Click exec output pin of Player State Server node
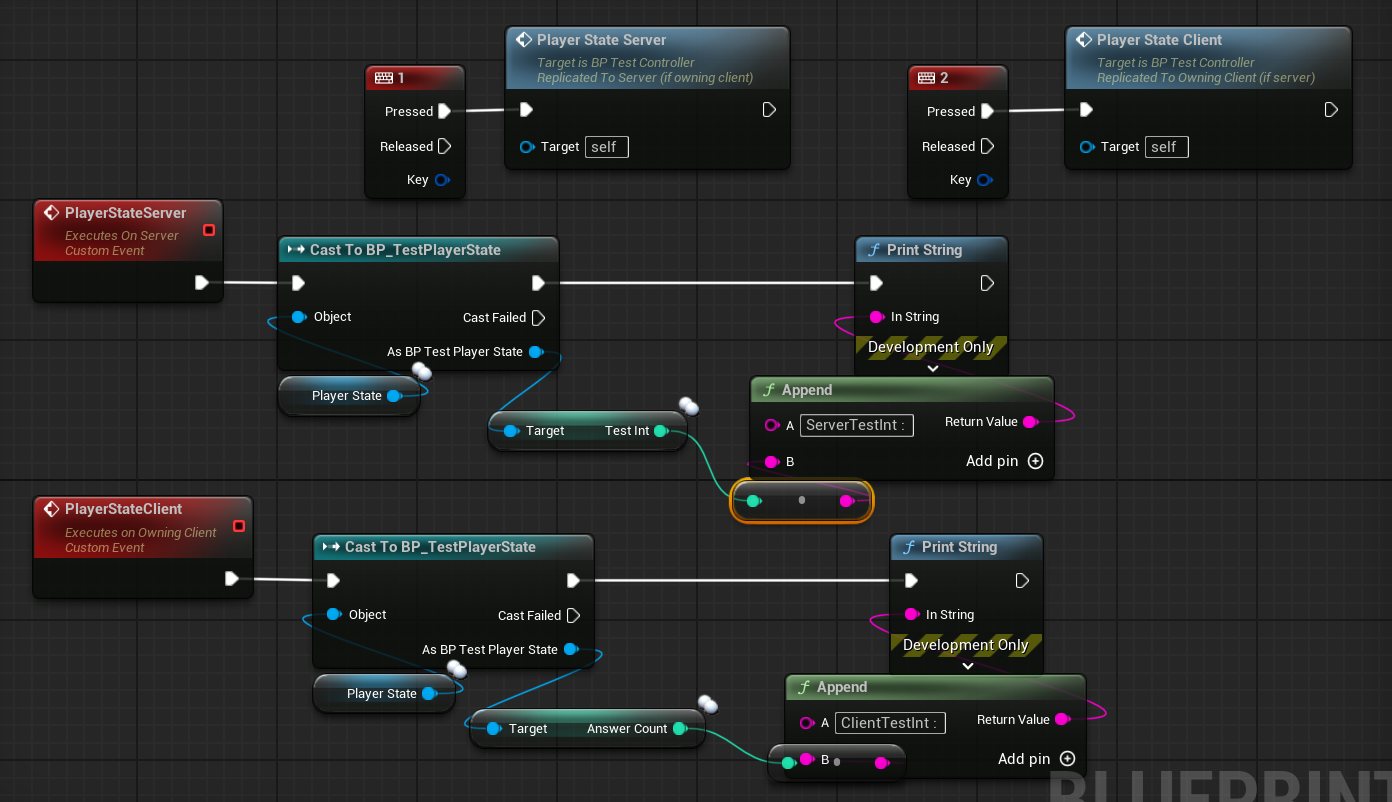Viewport: 1392px width, 802px height. (x=769, y=110)
